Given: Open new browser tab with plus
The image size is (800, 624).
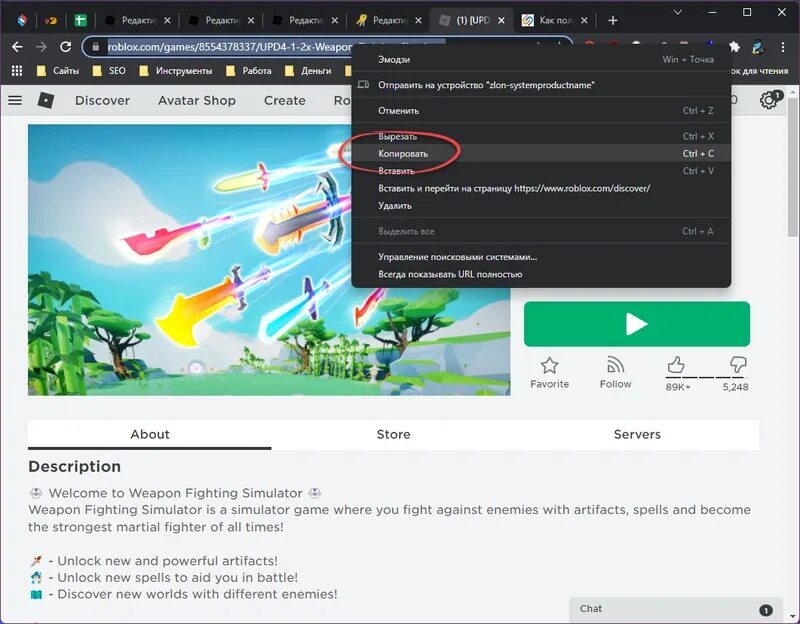Looking at the screenshot, I should click(613, 20).
